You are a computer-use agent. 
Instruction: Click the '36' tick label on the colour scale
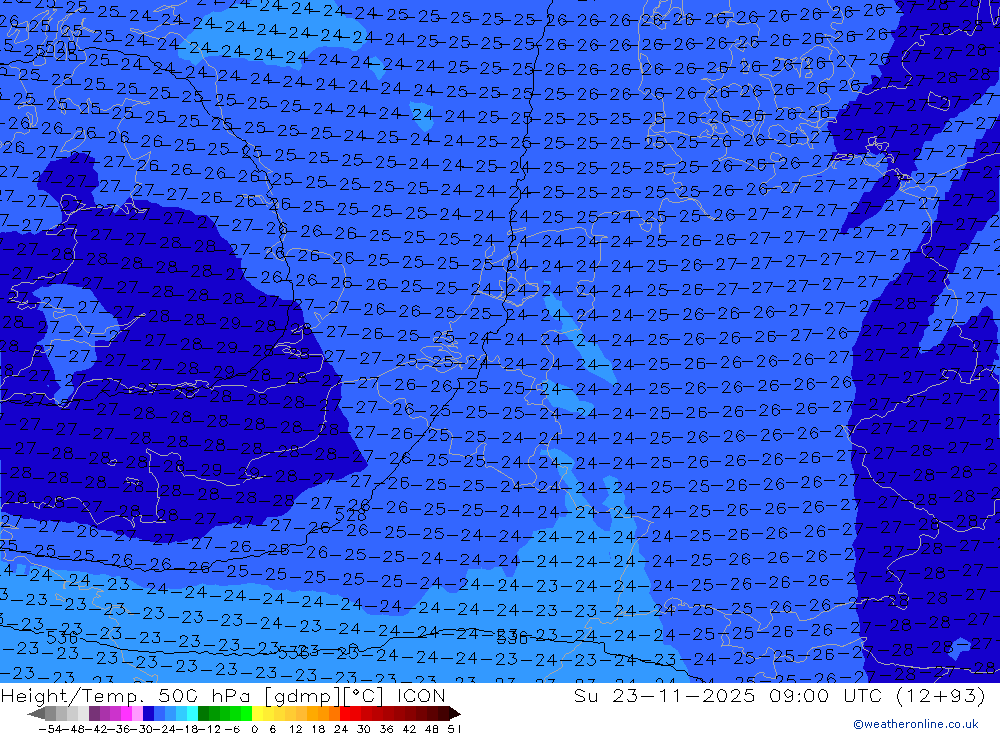click(386, 729)
